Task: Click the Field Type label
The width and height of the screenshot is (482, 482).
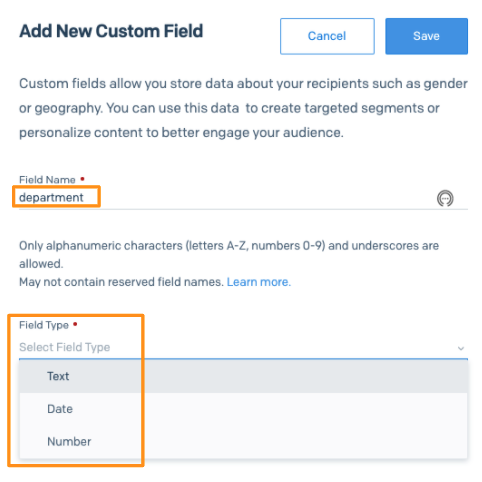Action: [44, 325]
